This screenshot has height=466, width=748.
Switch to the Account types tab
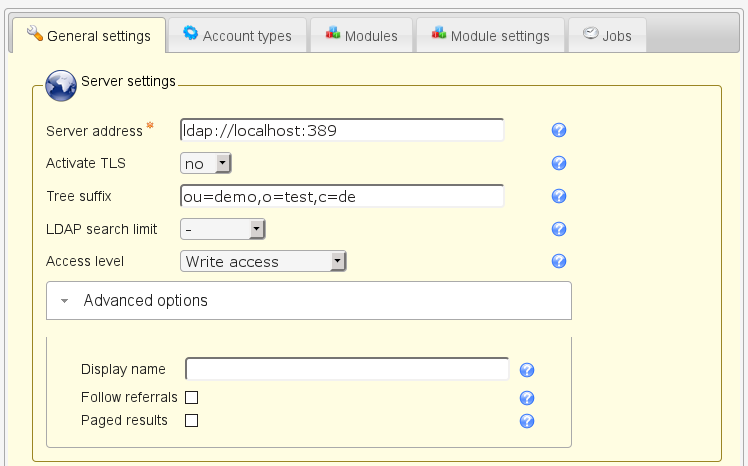point(237,35)
